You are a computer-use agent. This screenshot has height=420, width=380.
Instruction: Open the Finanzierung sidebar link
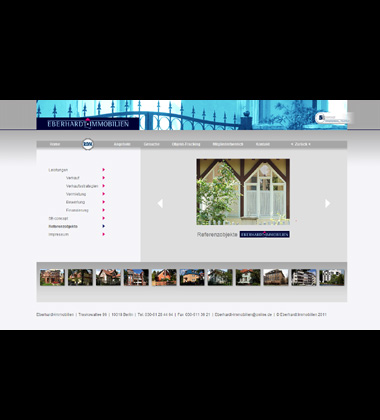click(77, 210)
